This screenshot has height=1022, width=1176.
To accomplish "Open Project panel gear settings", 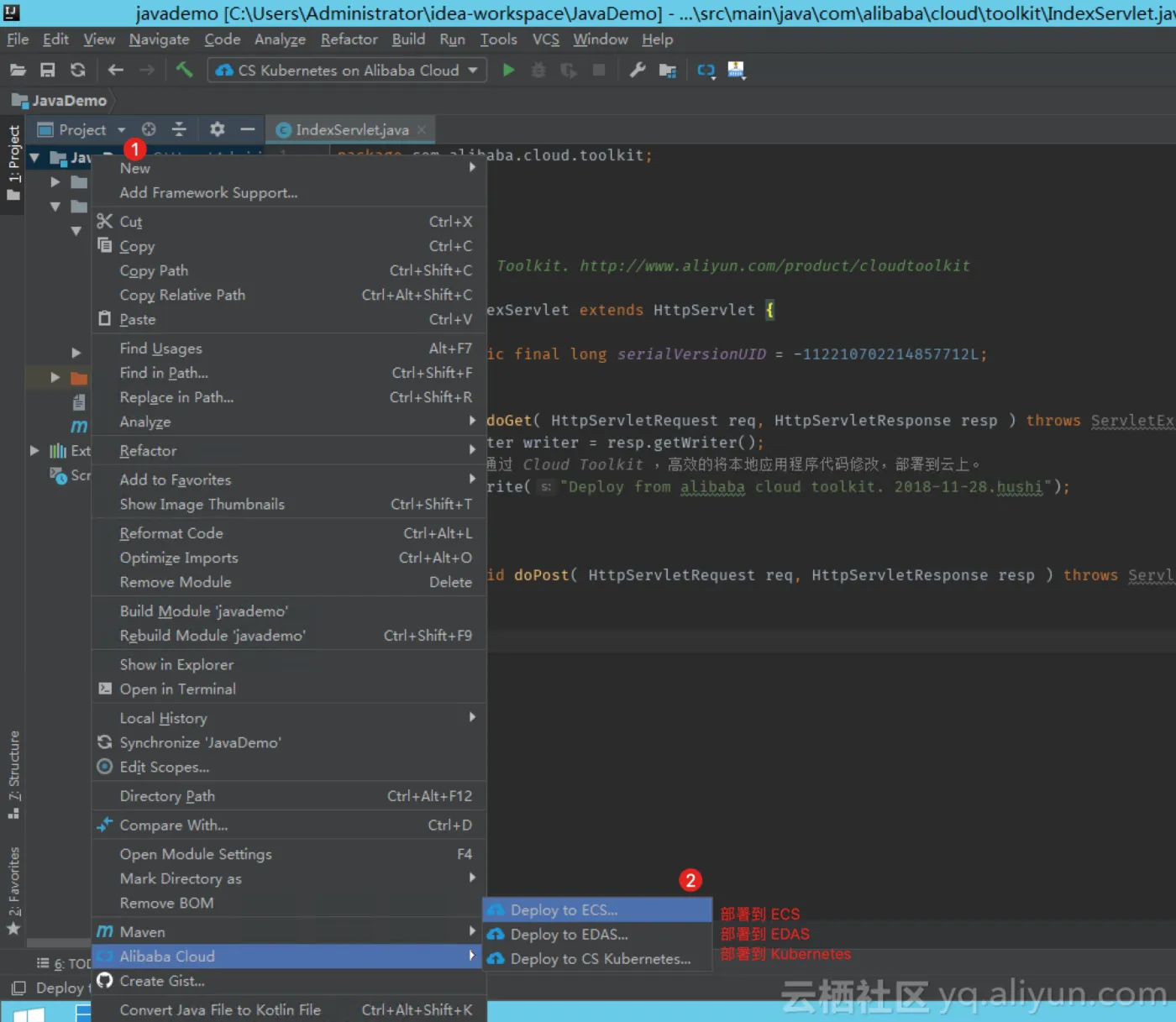I will [218, 129].
